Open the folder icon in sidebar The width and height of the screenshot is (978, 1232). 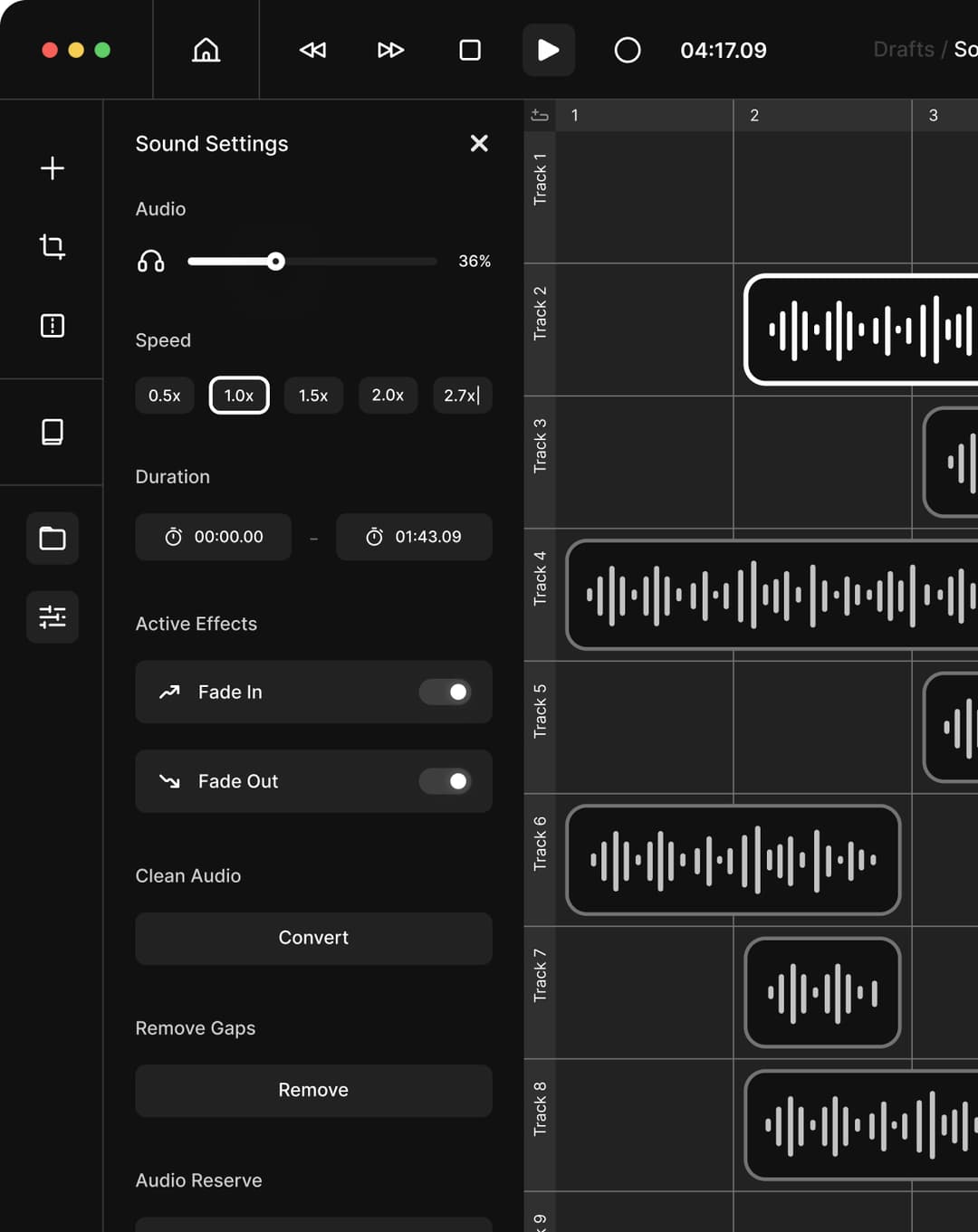pyautogui.click(x=53, y=539)
